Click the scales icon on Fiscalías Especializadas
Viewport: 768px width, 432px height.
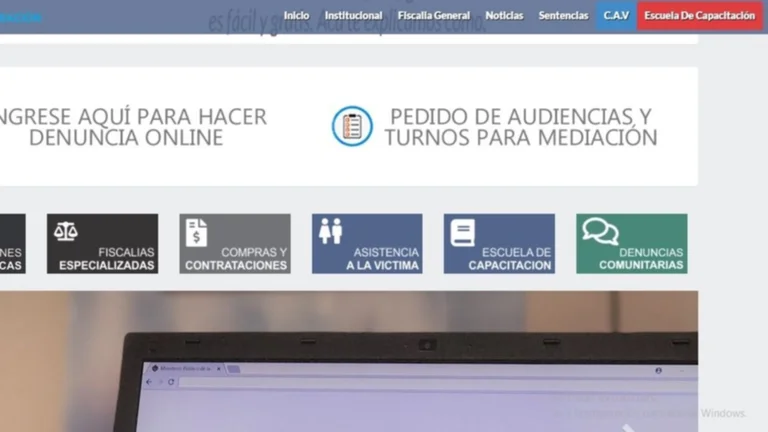click(66, 231)
